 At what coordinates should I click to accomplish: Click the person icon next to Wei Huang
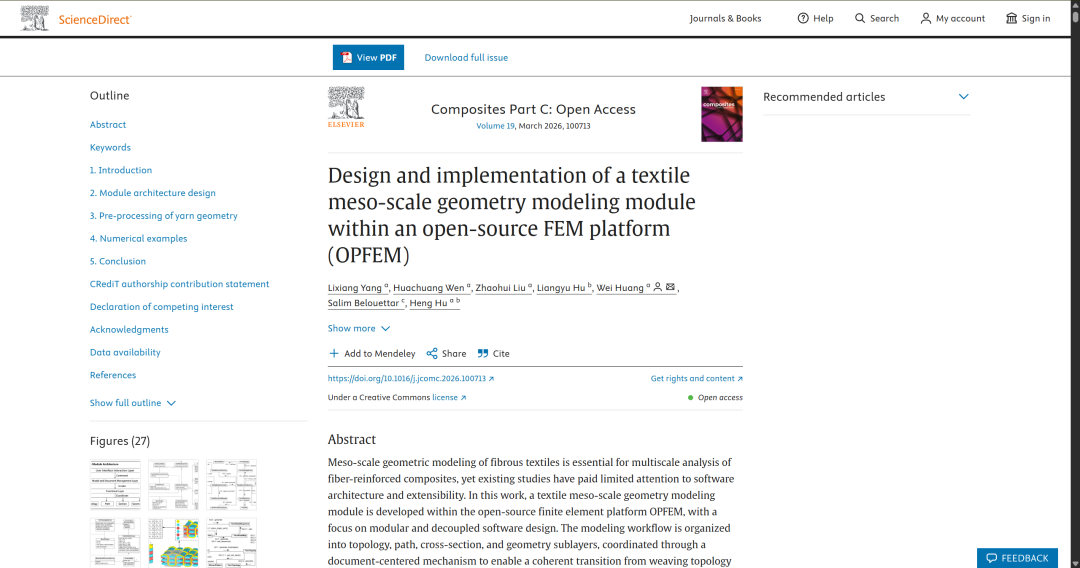[x=658, y=287]
